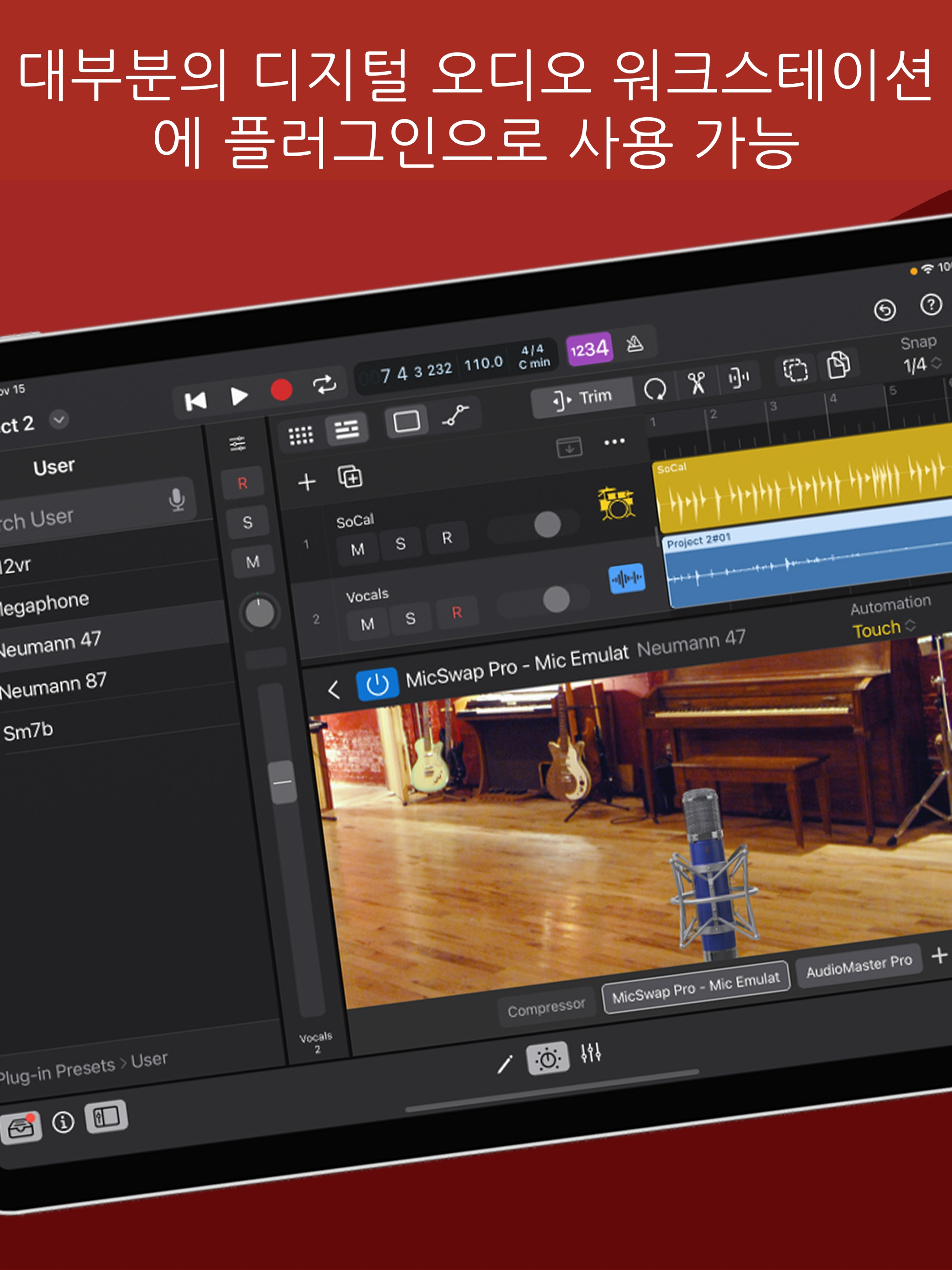Start recording with the red Record button
Screen dimensions: 952x1270
(281, 390)
